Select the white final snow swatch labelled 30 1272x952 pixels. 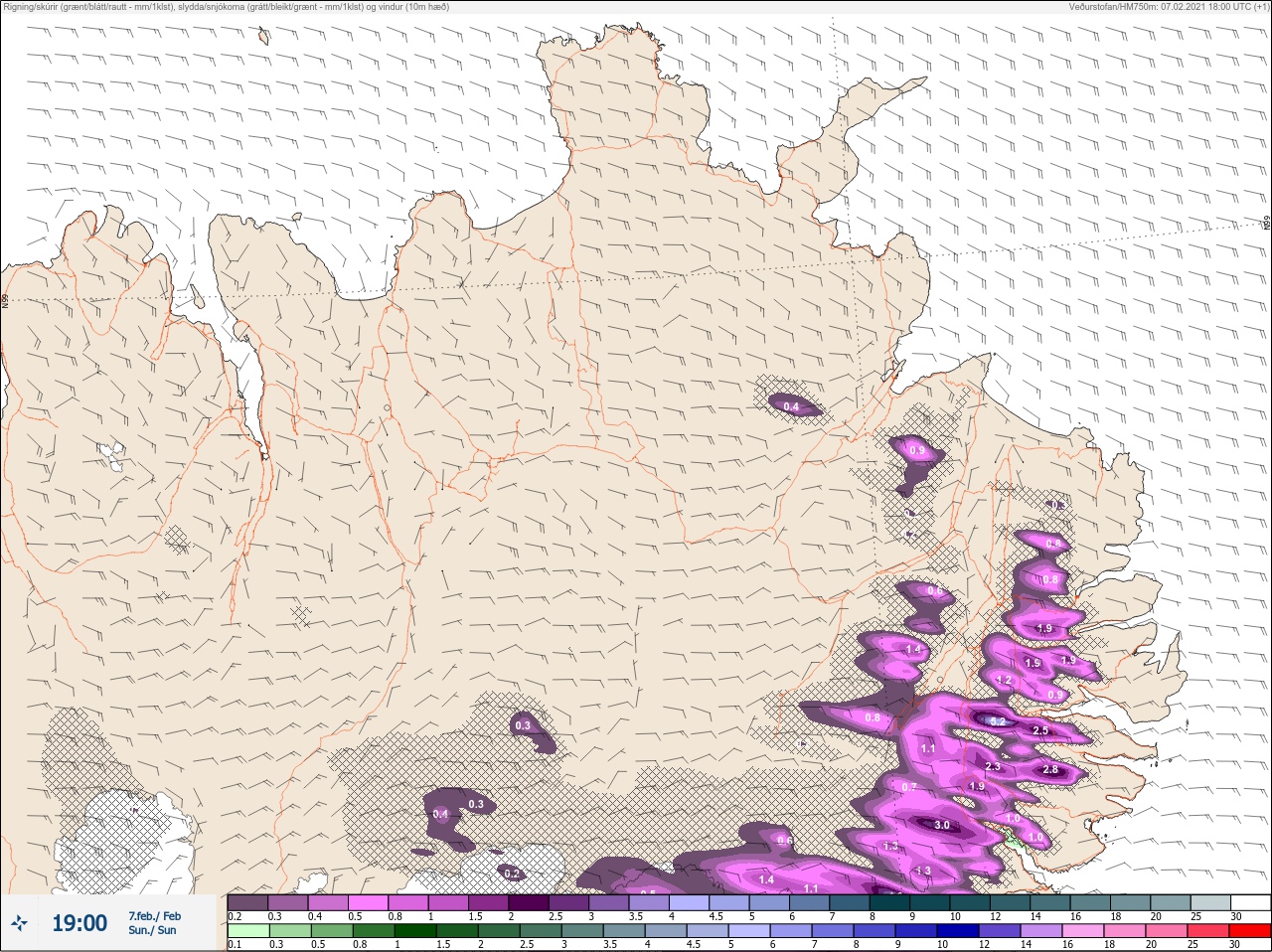click(1250, 901)
